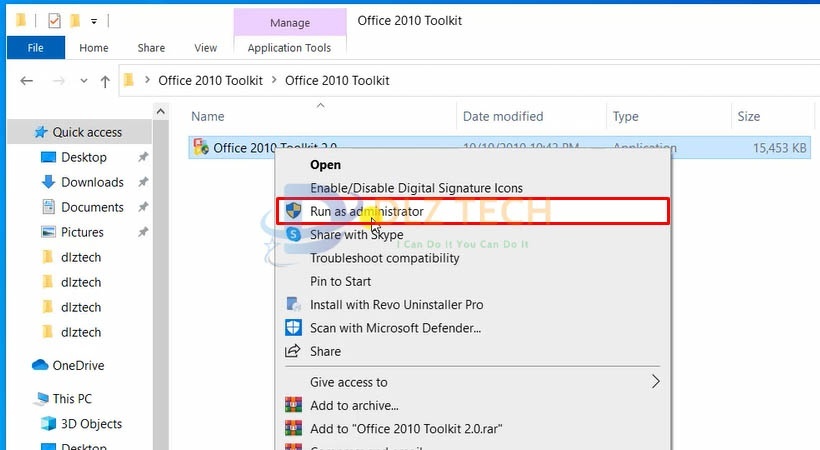
Task: Go back with the left arrow
Action: coord(27,81)
